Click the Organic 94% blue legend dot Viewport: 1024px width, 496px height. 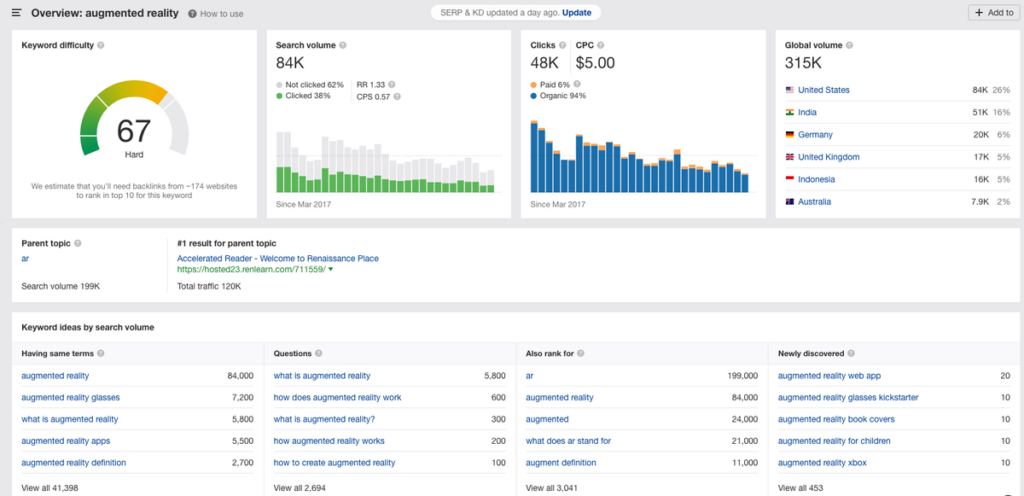click(534, 96)
